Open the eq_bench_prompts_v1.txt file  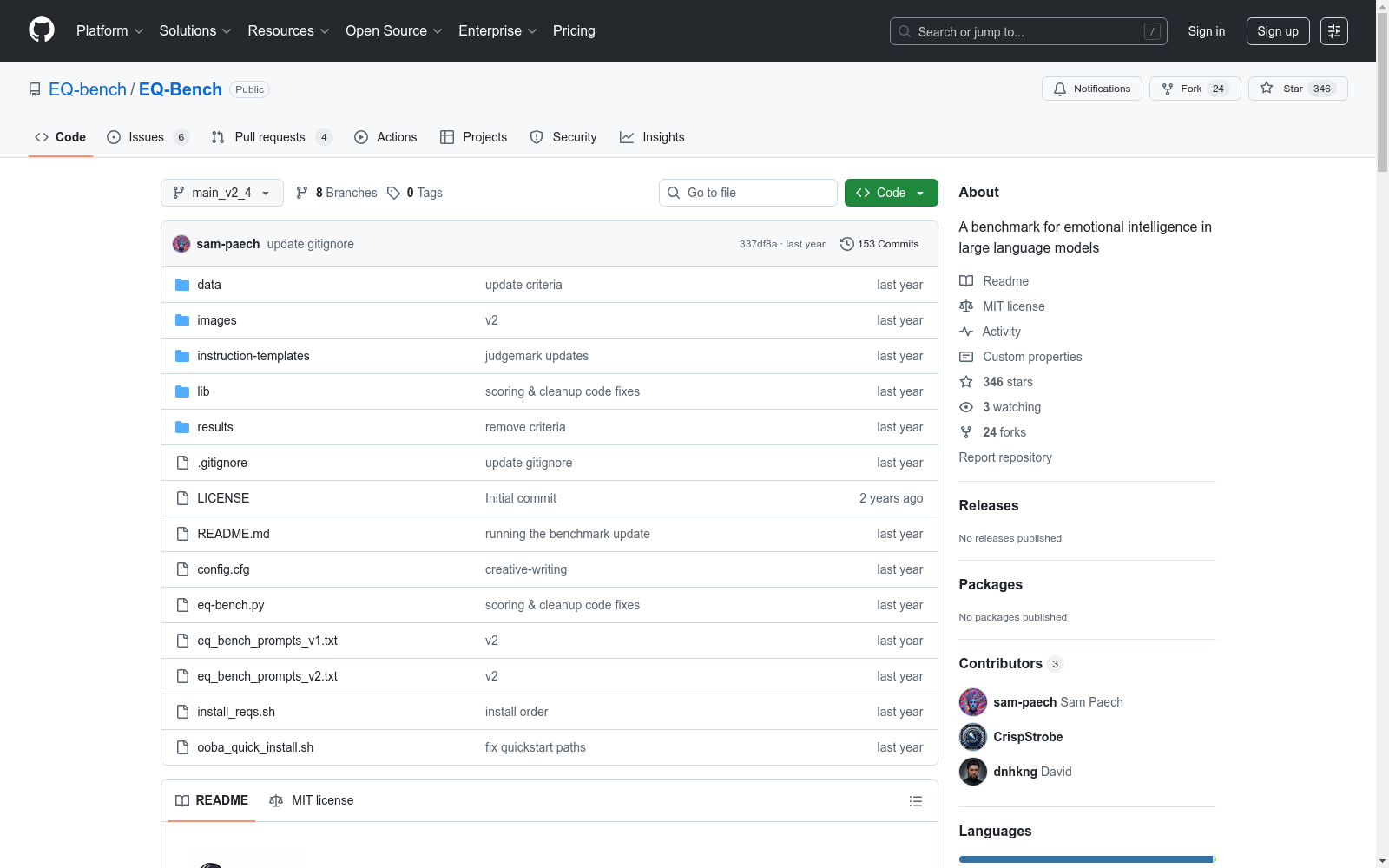click(x=267, y=641)
